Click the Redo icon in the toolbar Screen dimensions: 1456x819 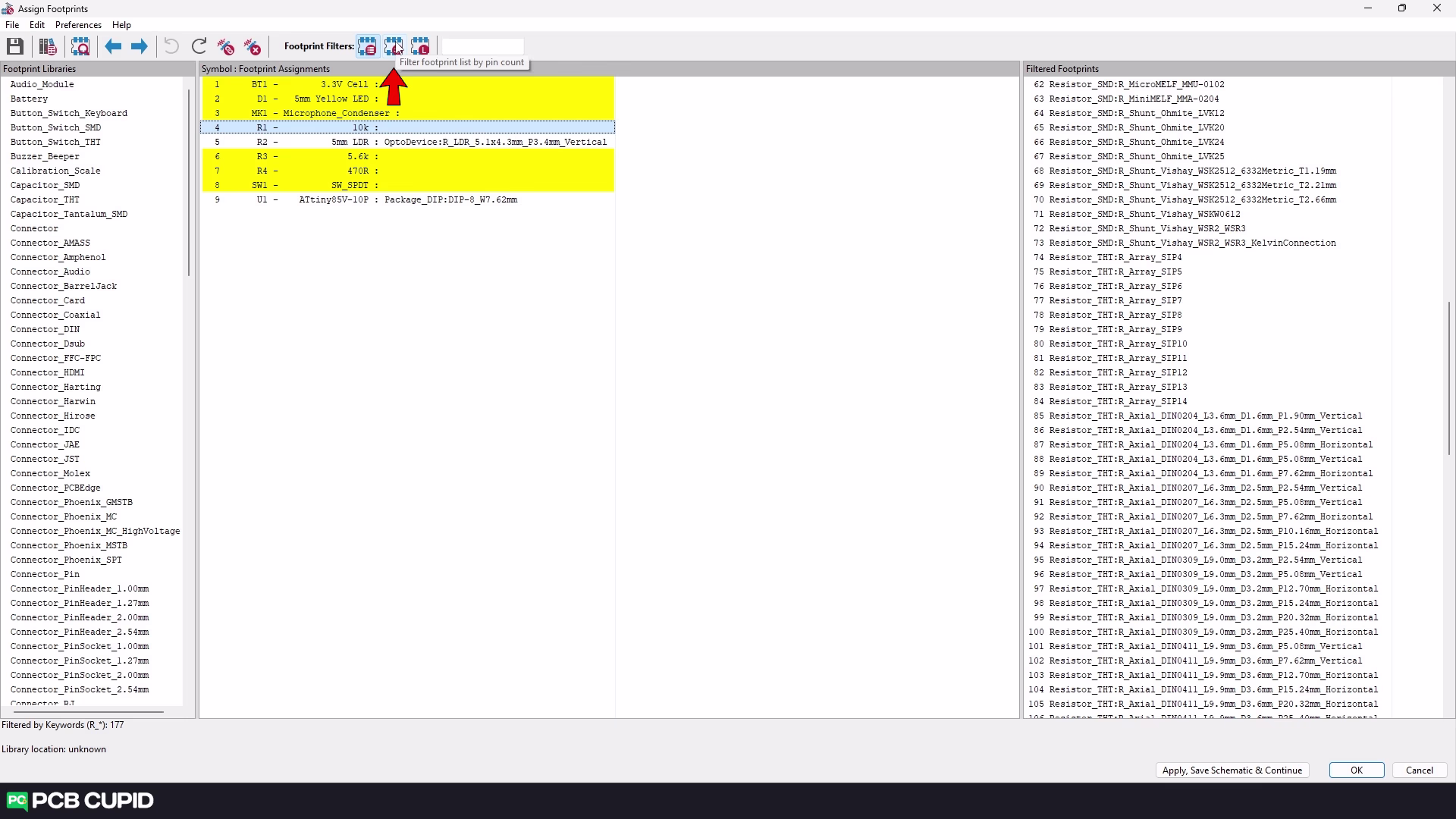tap(199, 46)
